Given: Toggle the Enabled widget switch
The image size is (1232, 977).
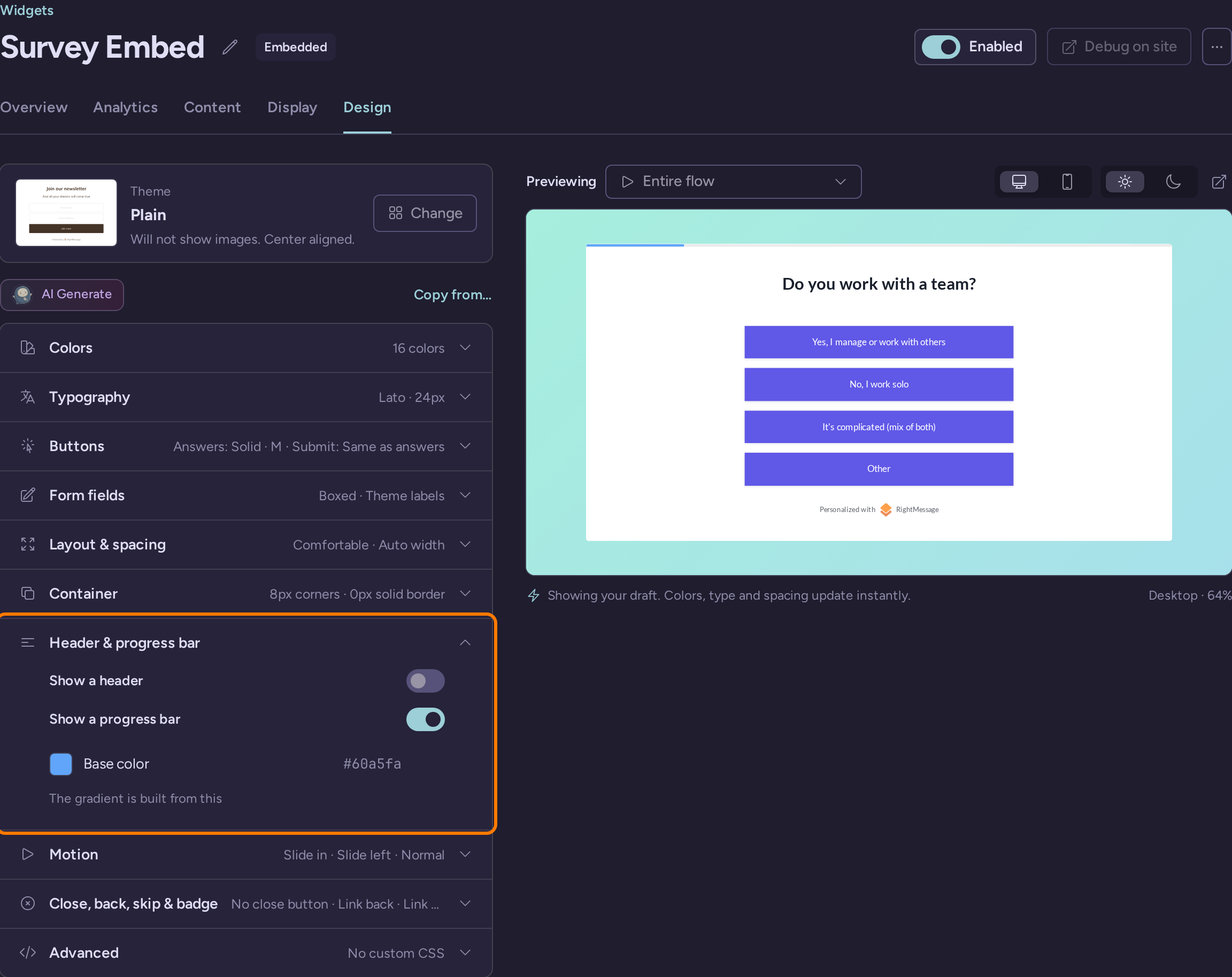Looking at the screenshot, I should coord(941,47).
